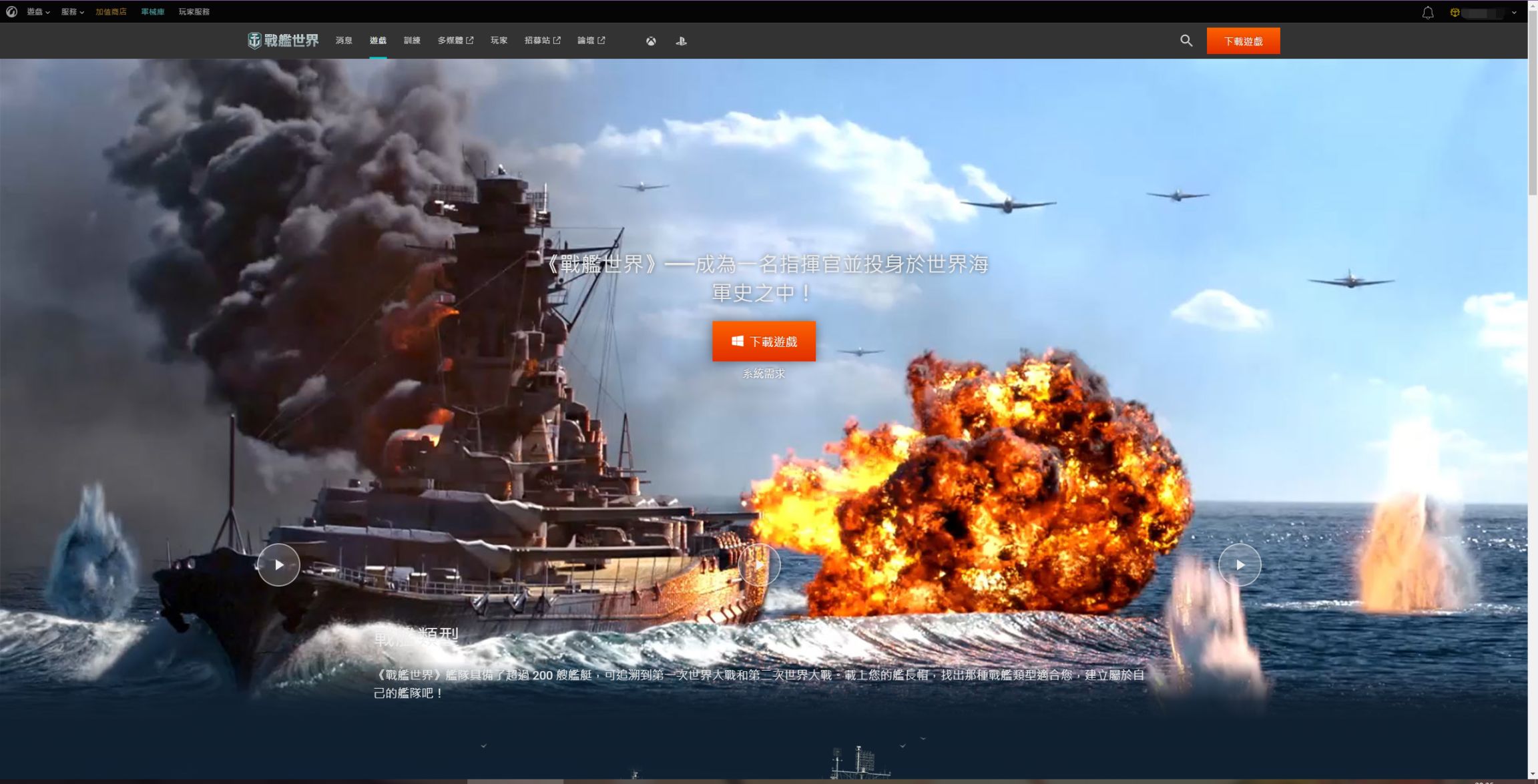Open the 玩家服務 player support link
The width and height of the screenshot is (1538, 784).
[x=194, y=12]
